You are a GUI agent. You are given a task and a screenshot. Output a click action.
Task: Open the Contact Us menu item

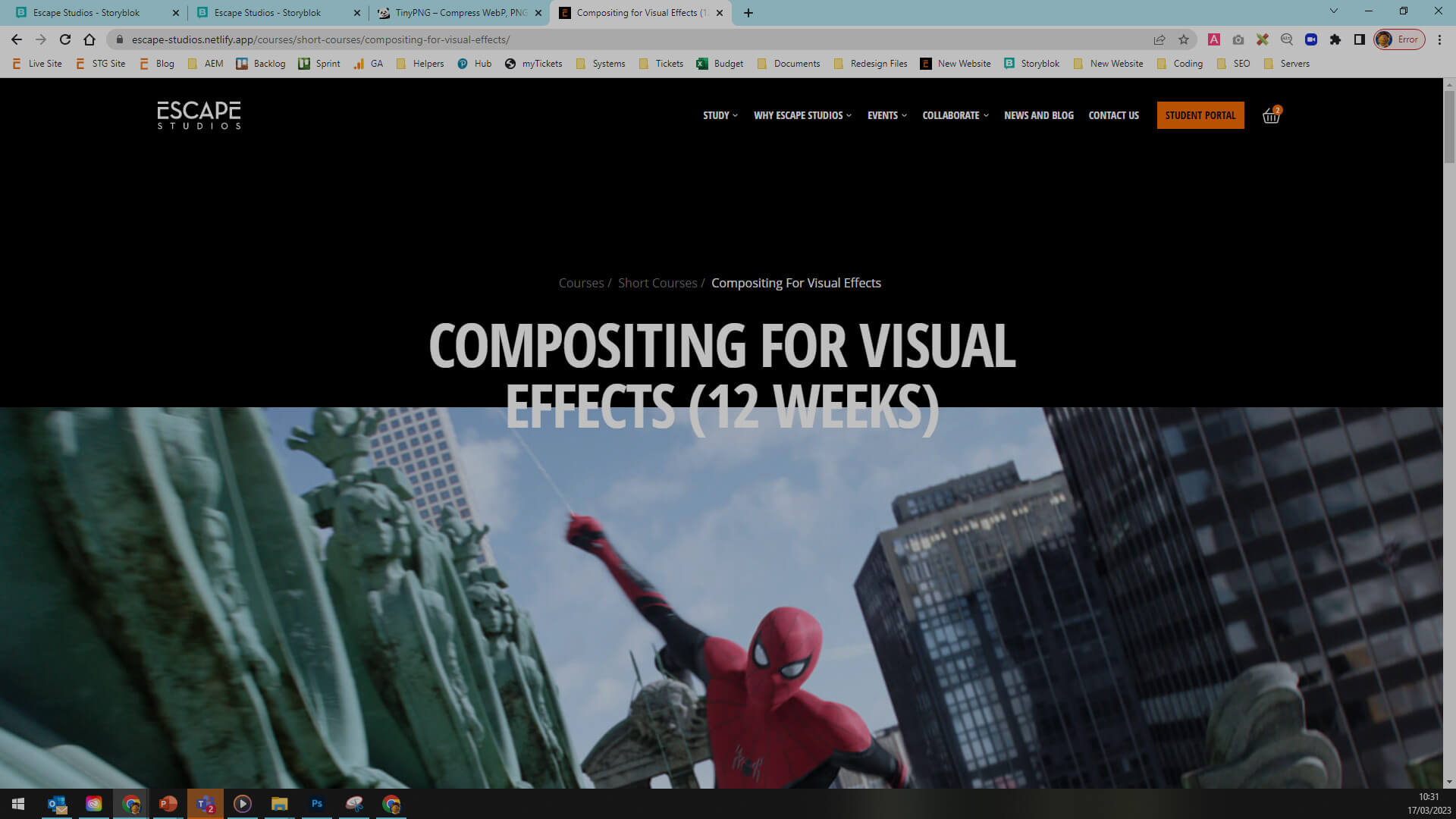click(x=1113, y=115)
